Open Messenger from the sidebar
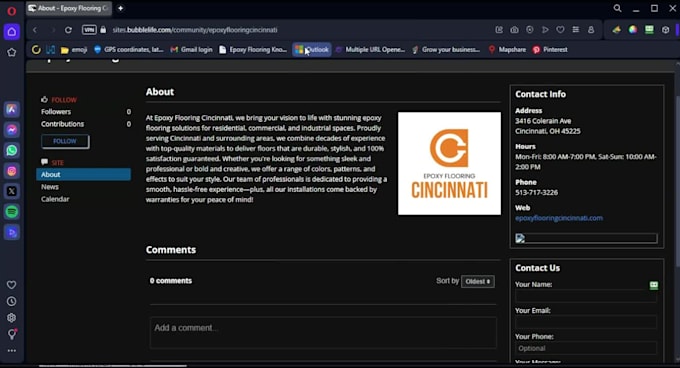The height and width of the screenshot is (368, 680). pyautogui.click(x=12, y=130)
